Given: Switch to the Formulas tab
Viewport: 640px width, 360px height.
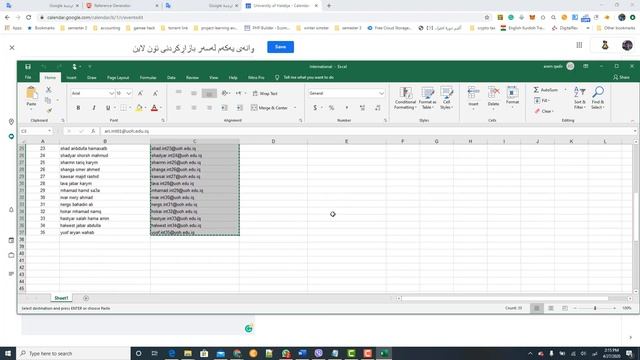Looking at the screenshot, I should tap(148, 77).
